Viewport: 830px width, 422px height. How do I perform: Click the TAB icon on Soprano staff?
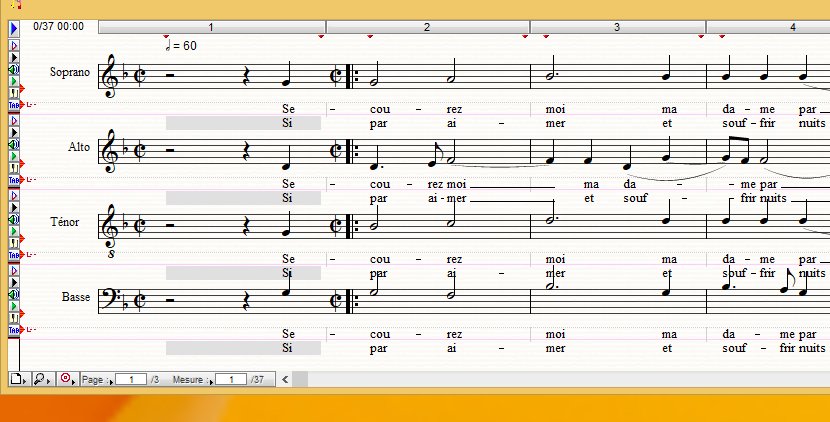click(14, 104)
